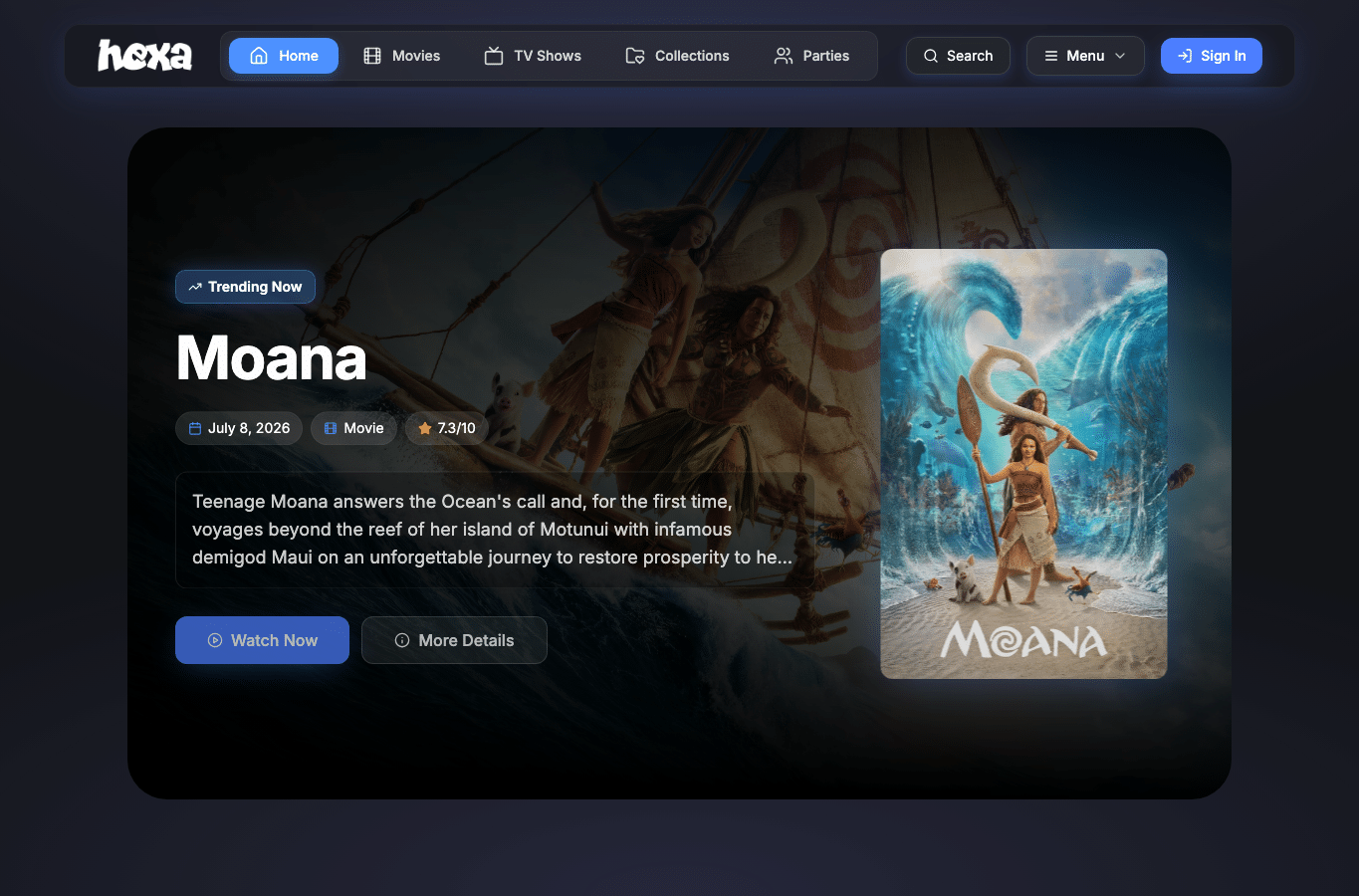Image resolution: width=1359 pixels, height=896 pixels.
Task: Click the Movie type badge
Action: coord(353,428)
